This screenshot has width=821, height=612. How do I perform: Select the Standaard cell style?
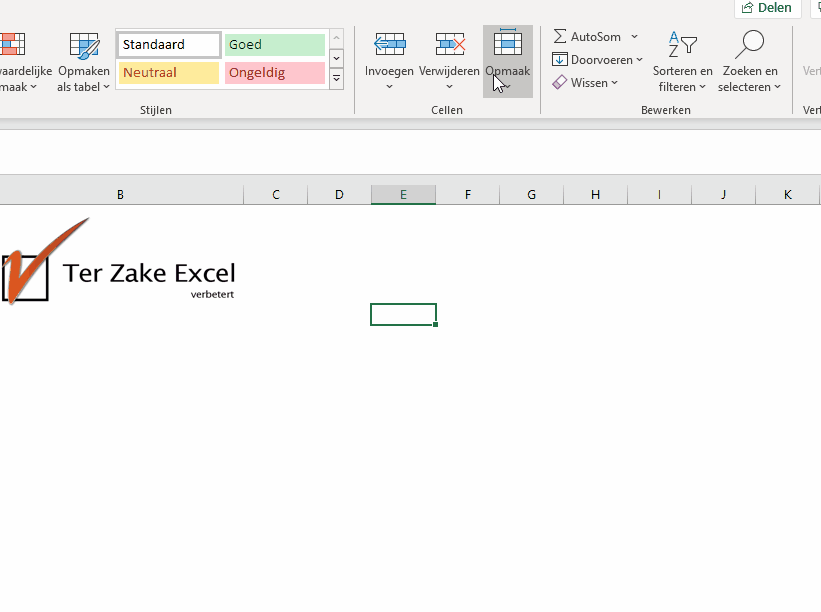click(169, 45)
